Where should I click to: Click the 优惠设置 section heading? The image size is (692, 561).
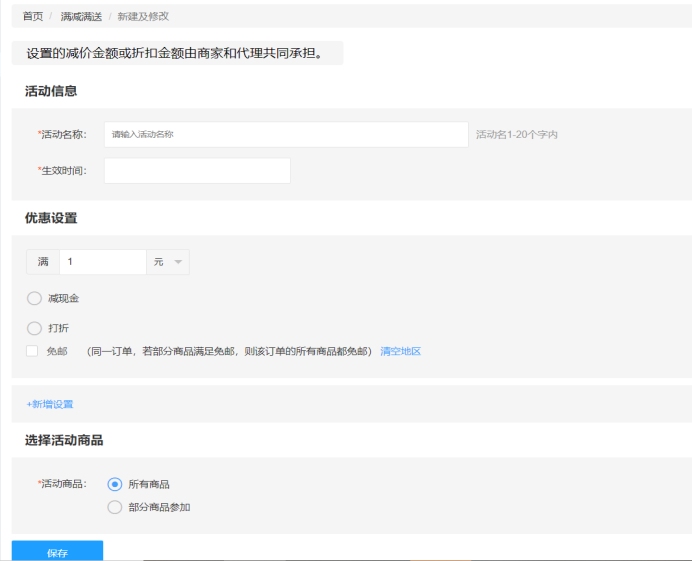pos(51,218)
